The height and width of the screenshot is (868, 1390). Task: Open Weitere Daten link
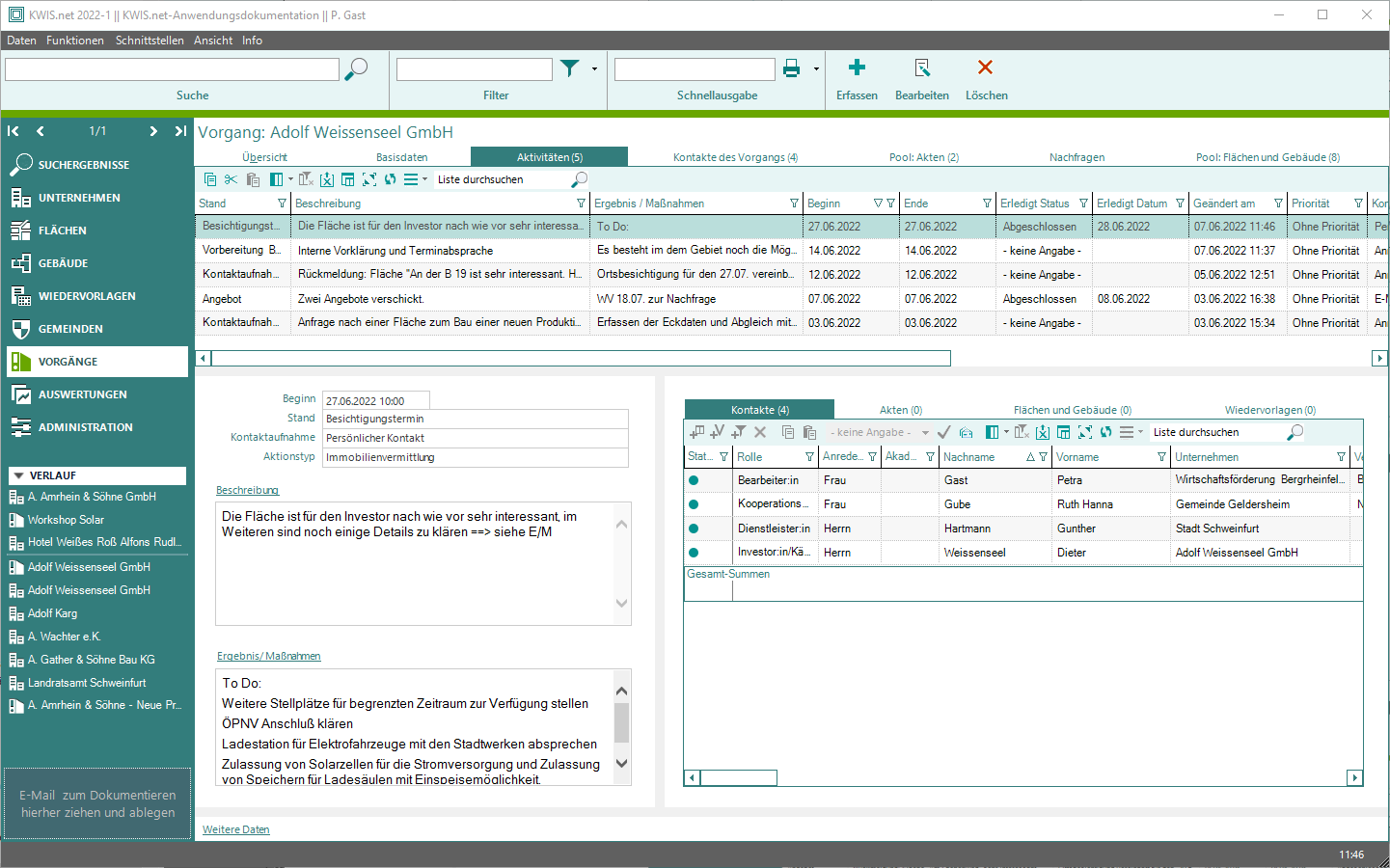[x=236, y=829]
